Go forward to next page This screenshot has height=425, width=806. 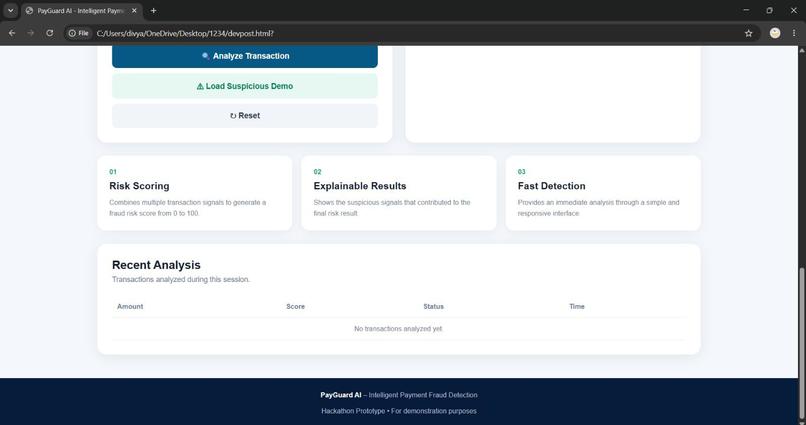30,33
